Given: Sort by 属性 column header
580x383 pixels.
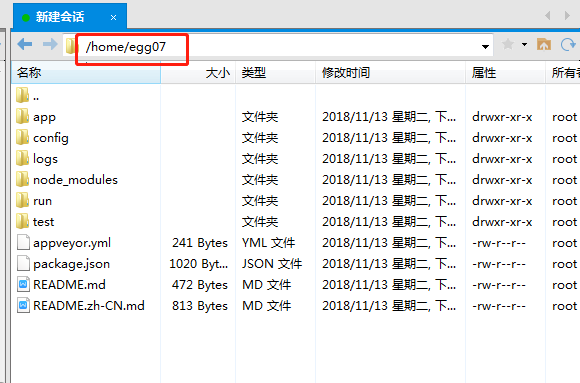Looking at the screenshot, I should point(505,73).
